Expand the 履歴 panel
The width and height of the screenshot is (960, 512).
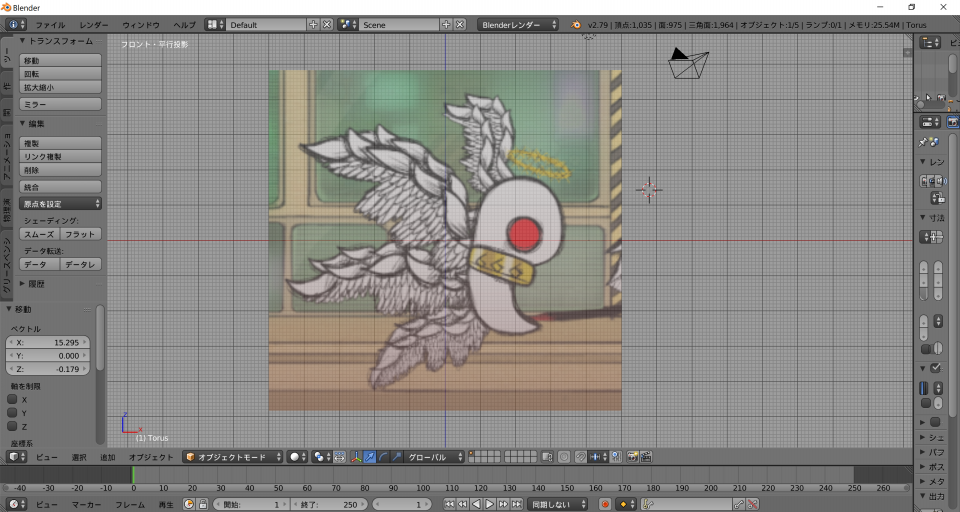(23, 284)
